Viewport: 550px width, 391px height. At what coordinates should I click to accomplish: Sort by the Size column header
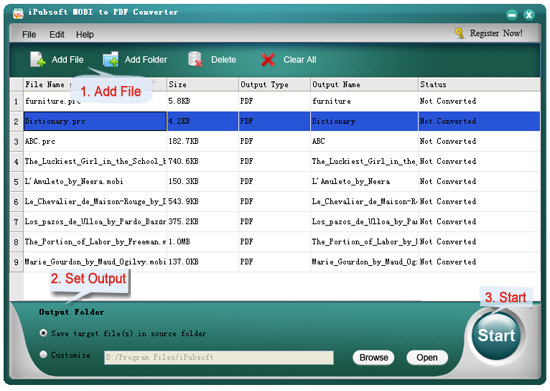[x=202, y=85]
